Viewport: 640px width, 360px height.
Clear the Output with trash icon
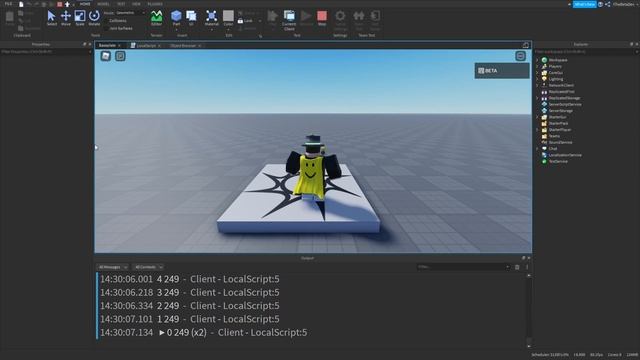tap(517, 267)
